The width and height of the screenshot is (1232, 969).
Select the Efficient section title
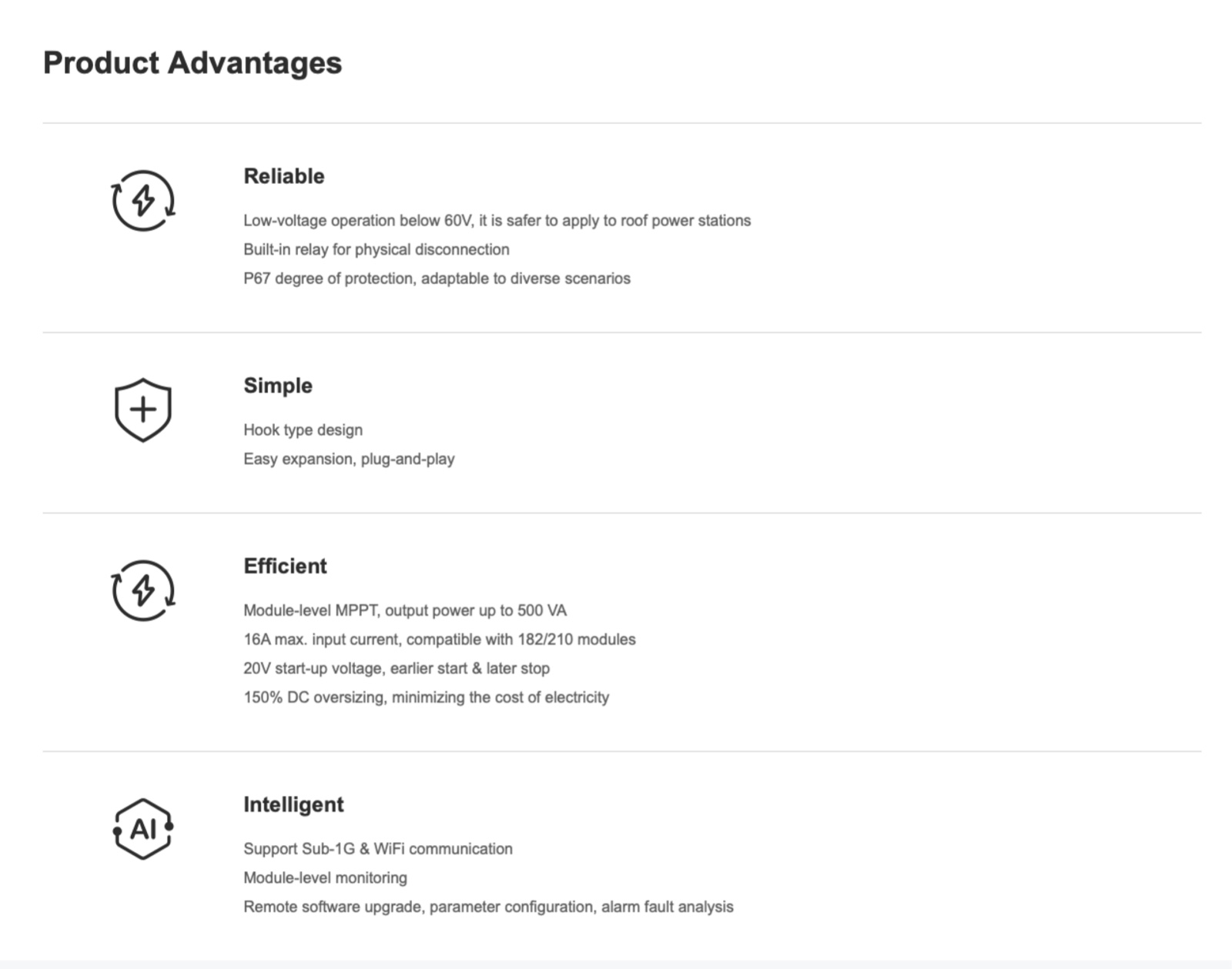click(285, 566)
